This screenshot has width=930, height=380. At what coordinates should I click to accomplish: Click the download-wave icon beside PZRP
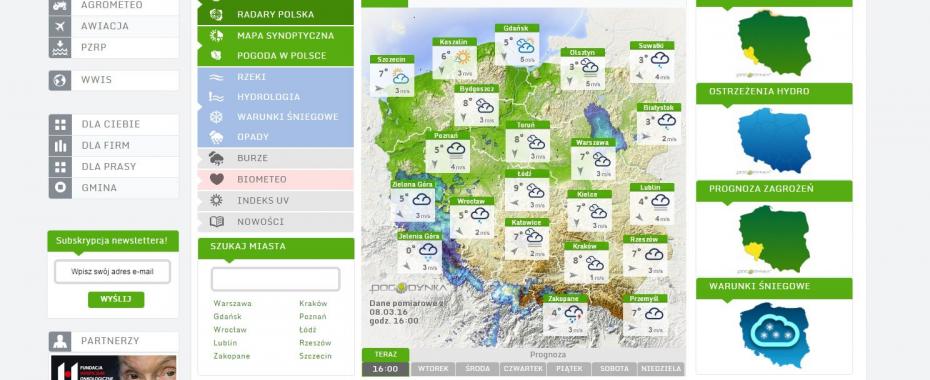pos(60,47)
